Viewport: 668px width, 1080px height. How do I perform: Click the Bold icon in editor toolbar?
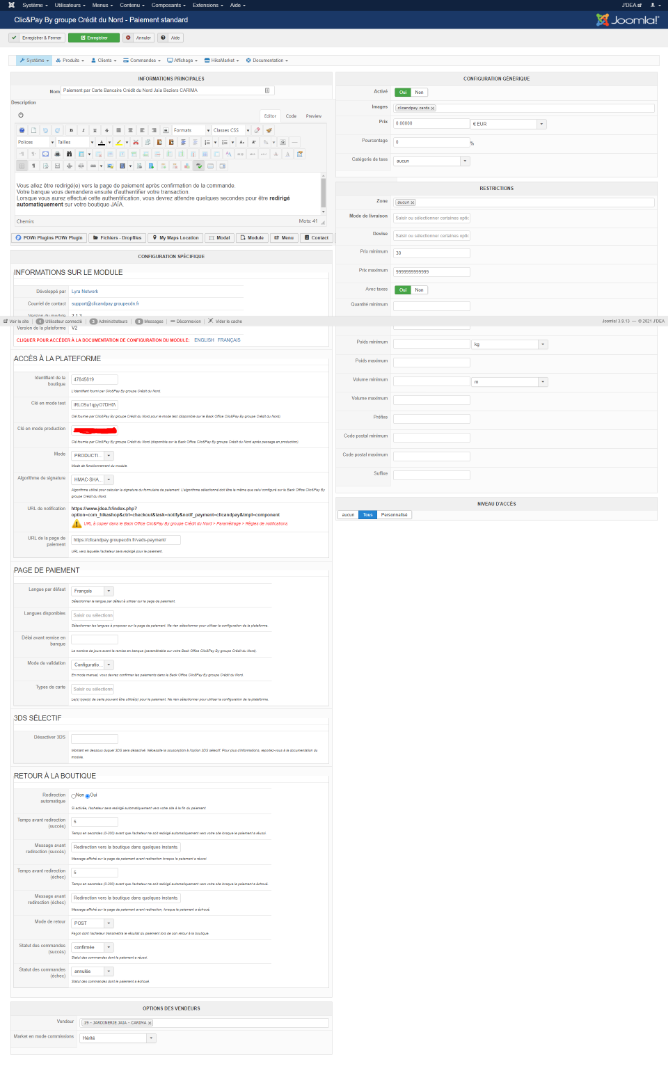tap(72, 129)
